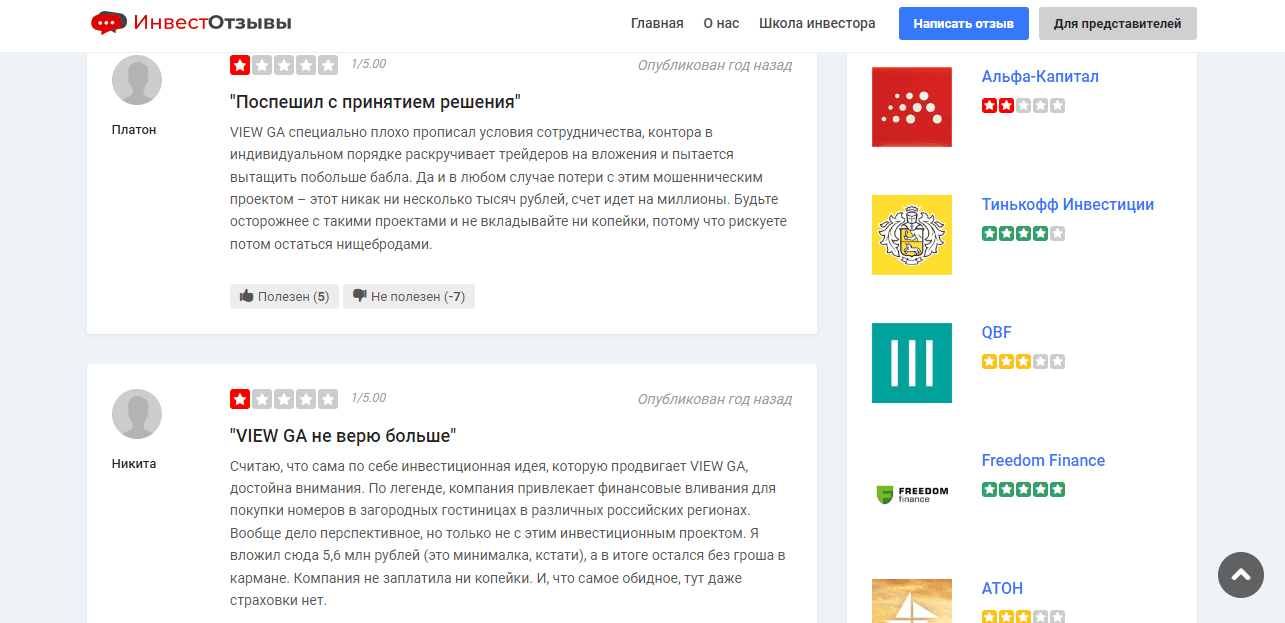Image resolution: width=1285 pixels, height=623 pixels.
Task: Go to the Главная menu item
Action: (x=657, y=23)
